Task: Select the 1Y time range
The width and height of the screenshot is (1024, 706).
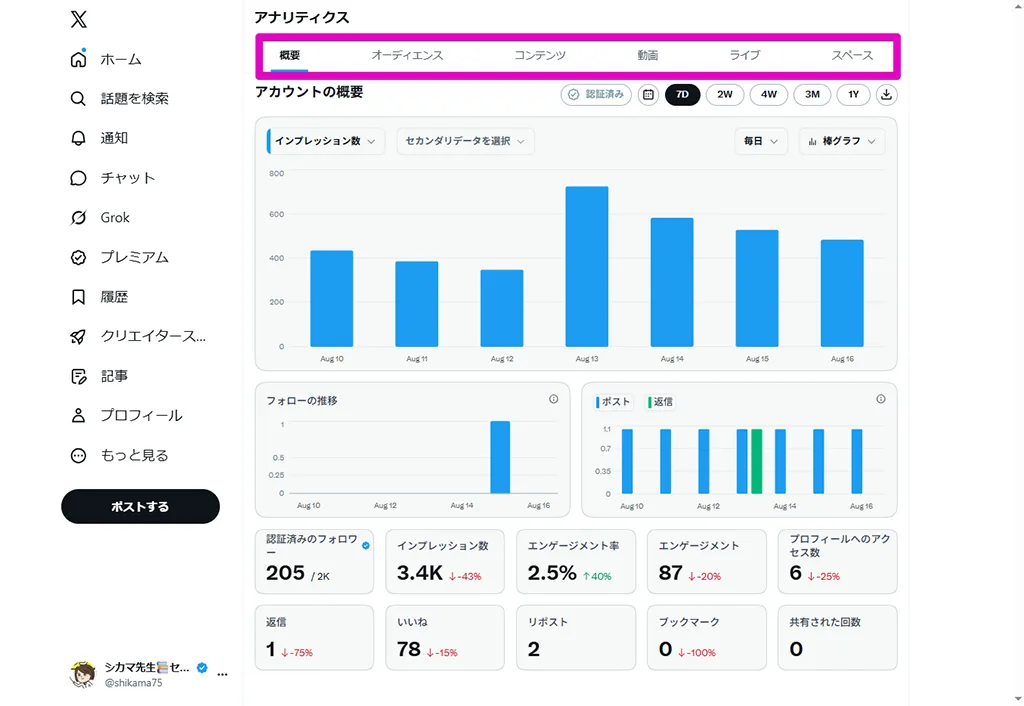Action: (854, 95)
